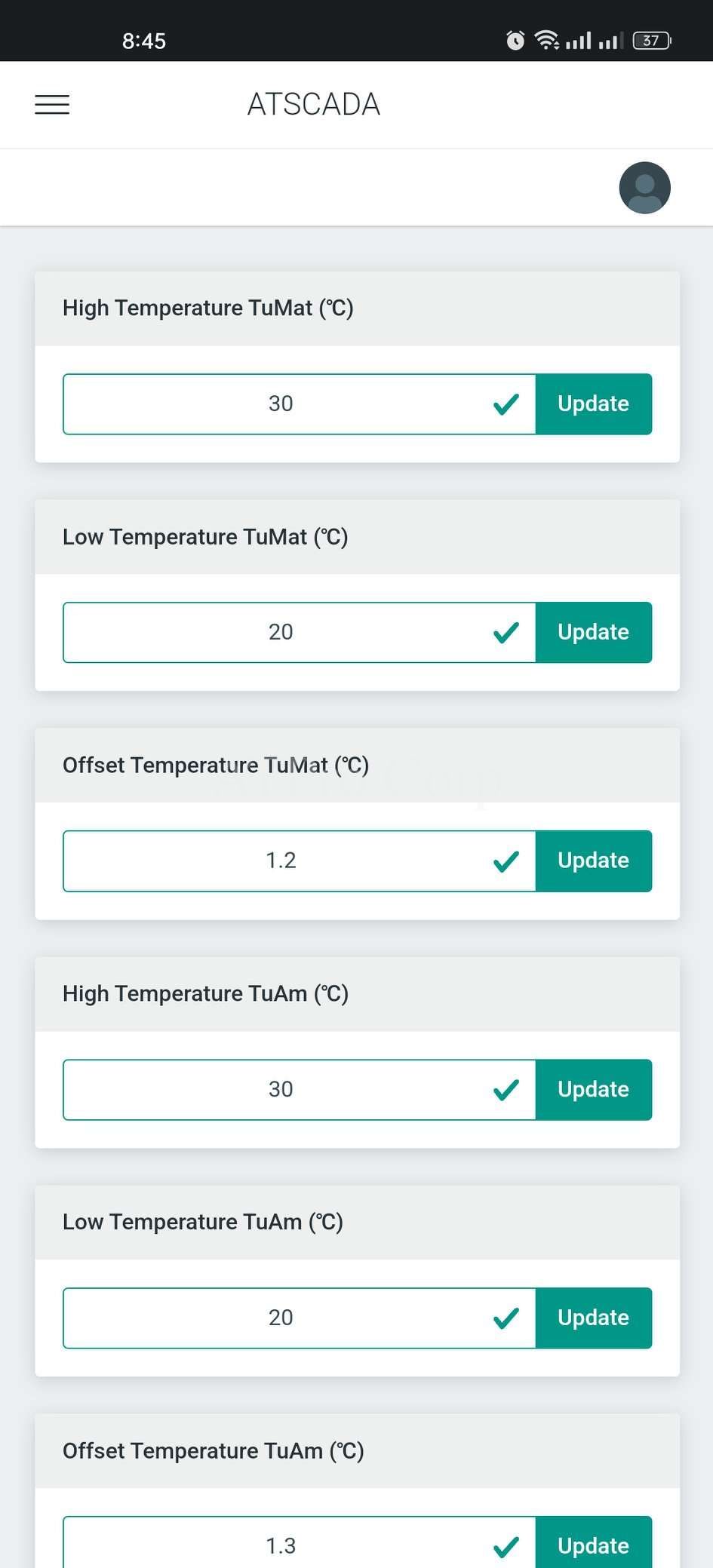Screen dimensions: 713x1568
Task: Submit Update for Low Temperature TuAm
Action: [593, 1318]
